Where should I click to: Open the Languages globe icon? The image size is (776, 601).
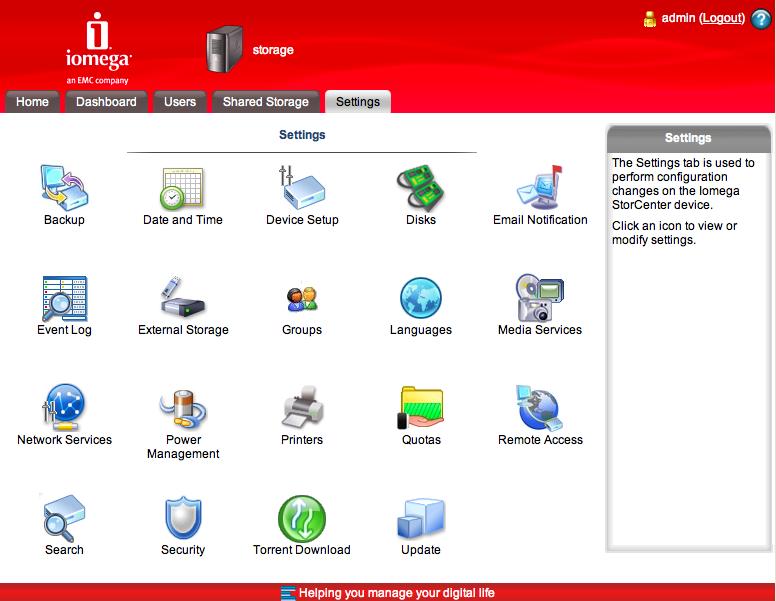[x=421, y=297]
